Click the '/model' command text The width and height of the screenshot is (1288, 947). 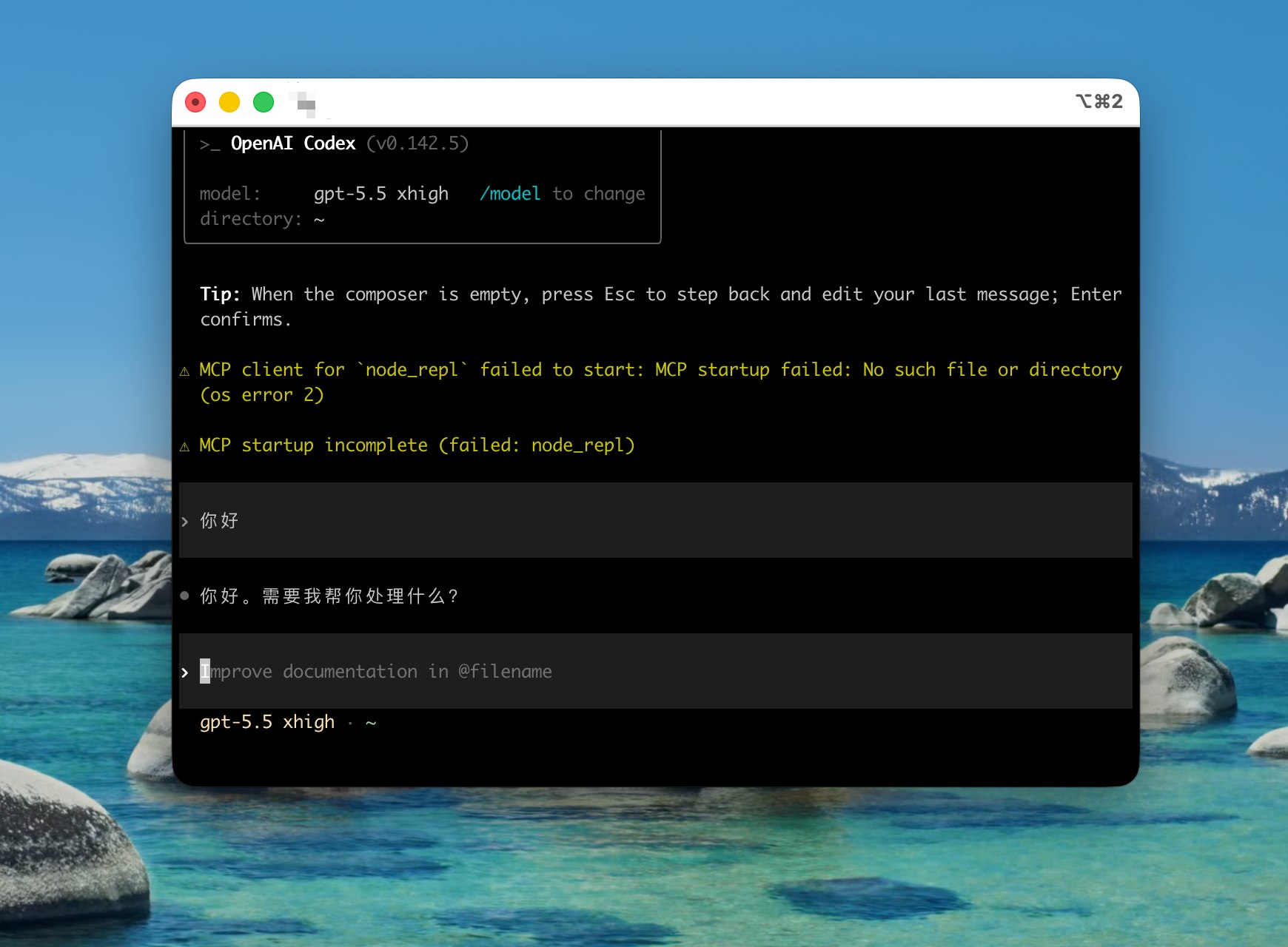click(510, 194)
